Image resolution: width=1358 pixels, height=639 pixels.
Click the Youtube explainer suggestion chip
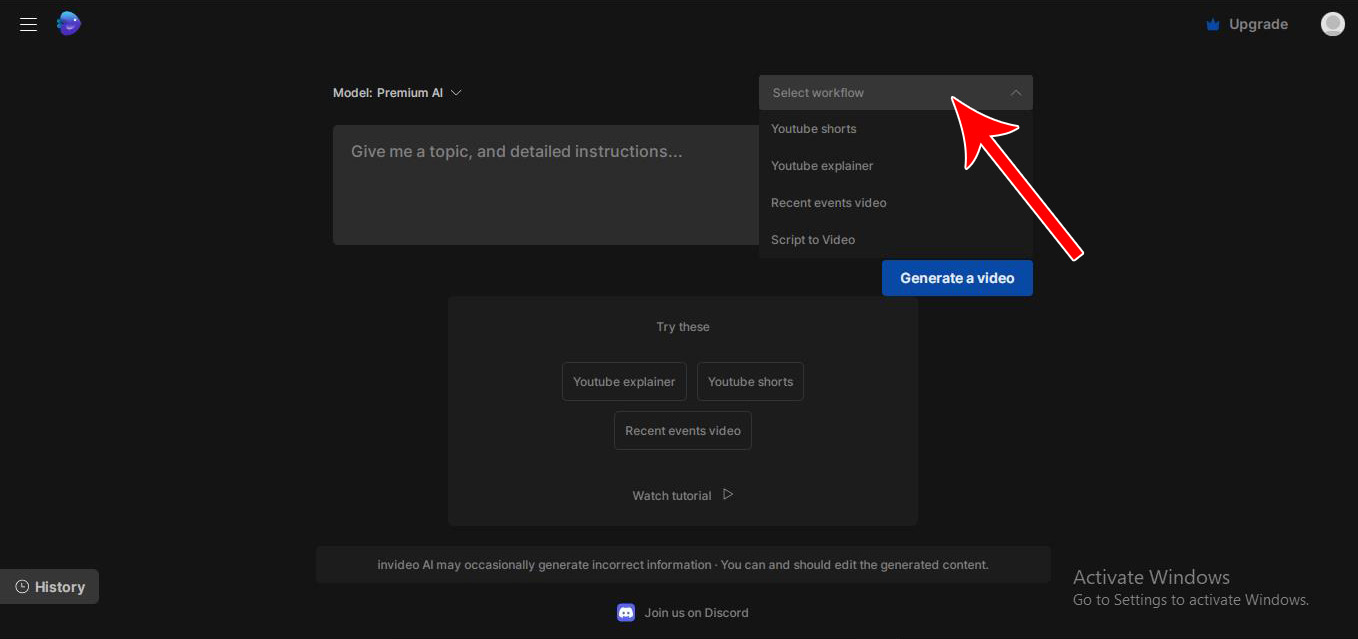624,382
